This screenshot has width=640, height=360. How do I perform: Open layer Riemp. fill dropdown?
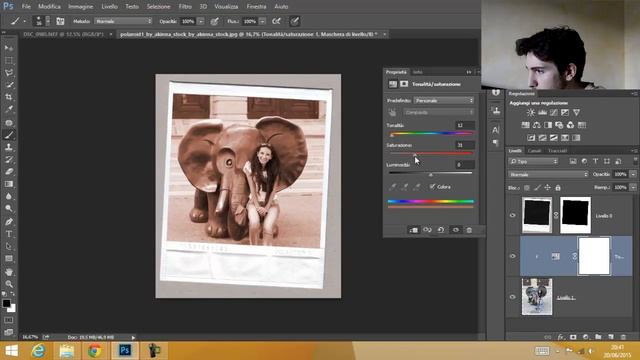point(633,187)
